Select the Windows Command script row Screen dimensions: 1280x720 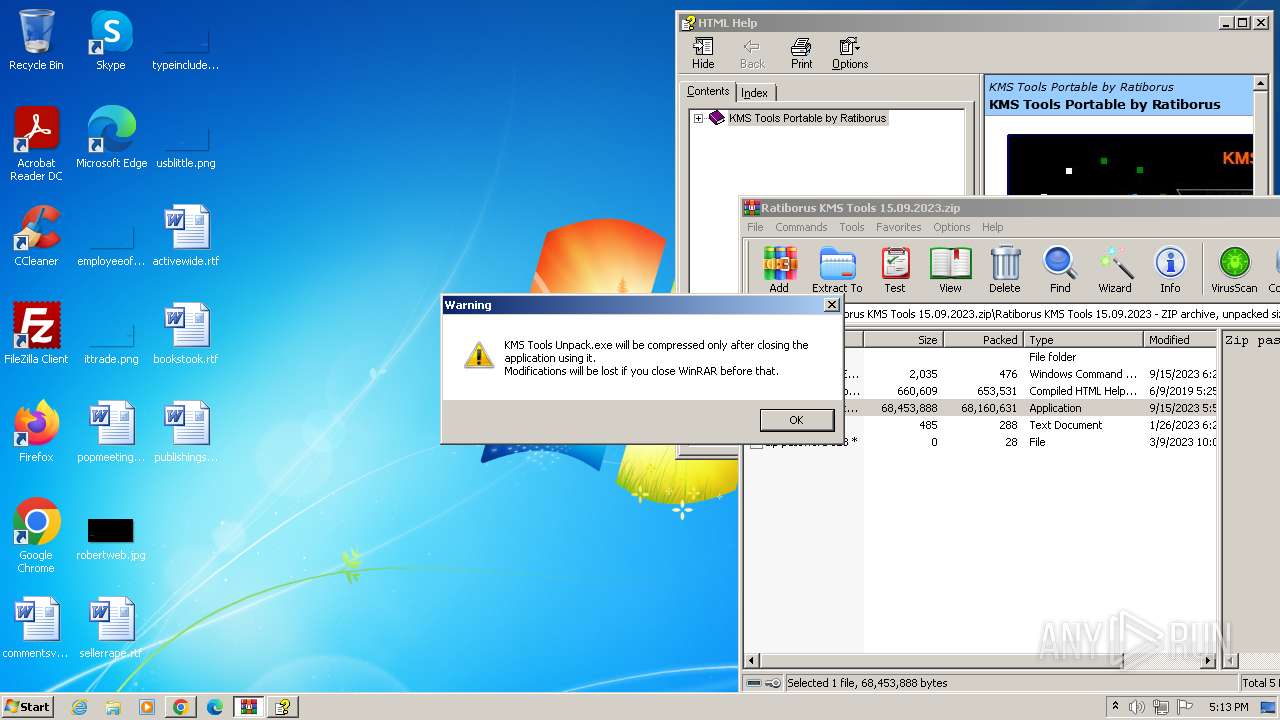(980, 374)
